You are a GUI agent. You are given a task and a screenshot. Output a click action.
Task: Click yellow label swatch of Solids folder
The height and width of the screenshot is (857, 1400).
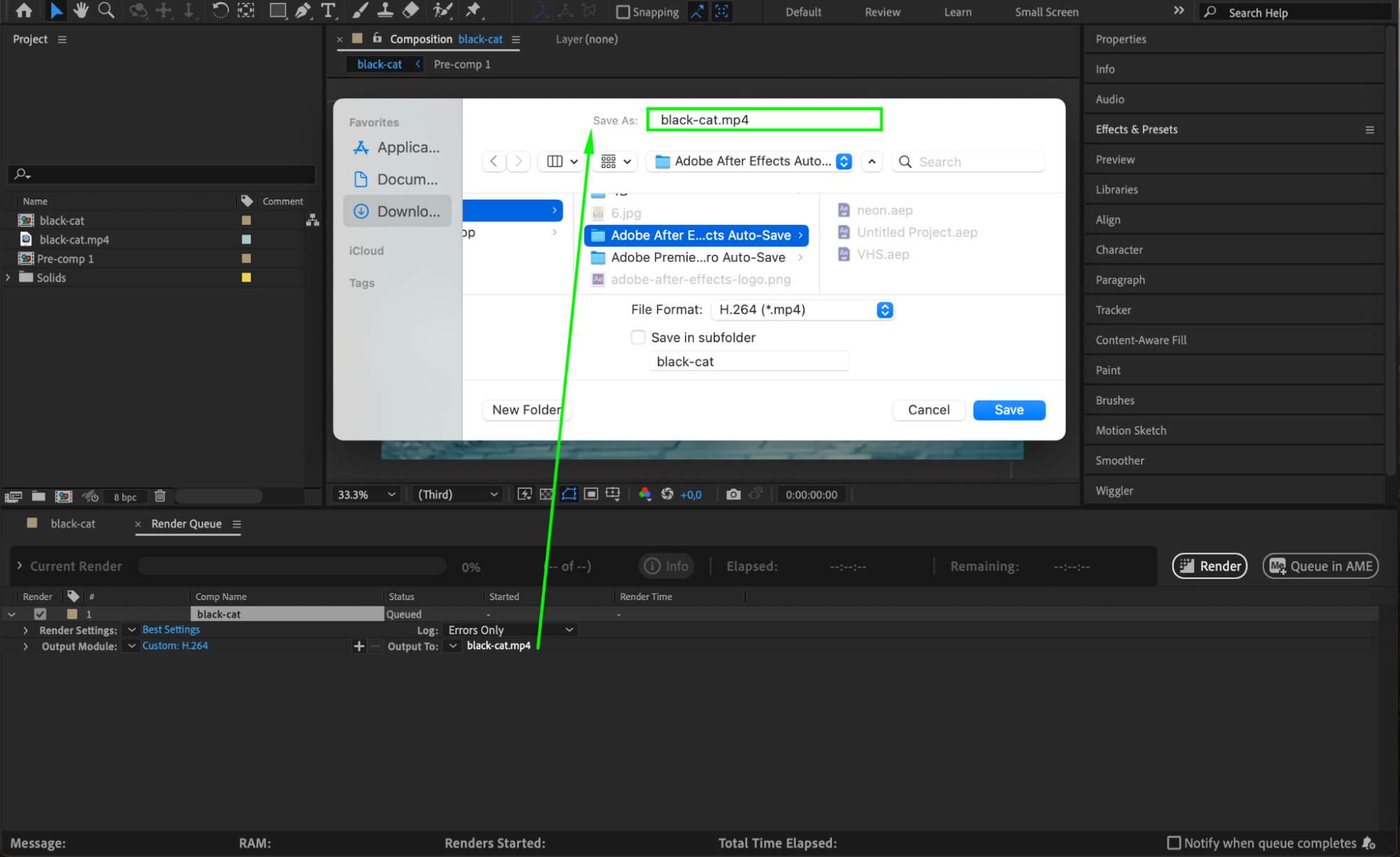pyautogui.click(x=247, y=278)
